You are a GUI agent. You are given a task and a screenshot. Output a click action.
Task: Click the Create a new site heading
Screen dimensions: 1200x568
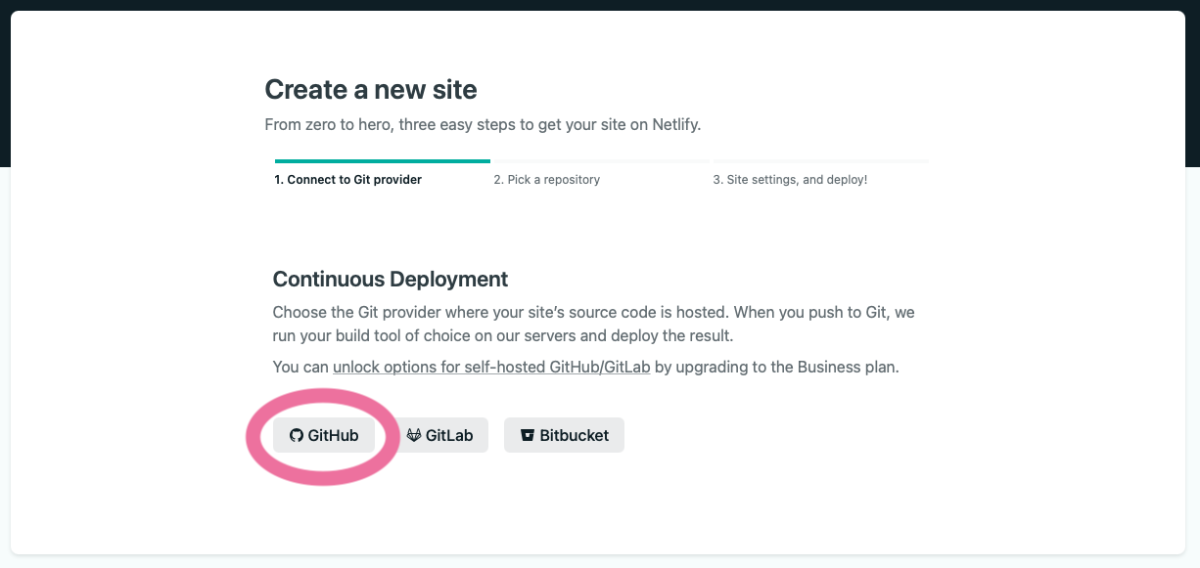(x=371, y=90)
